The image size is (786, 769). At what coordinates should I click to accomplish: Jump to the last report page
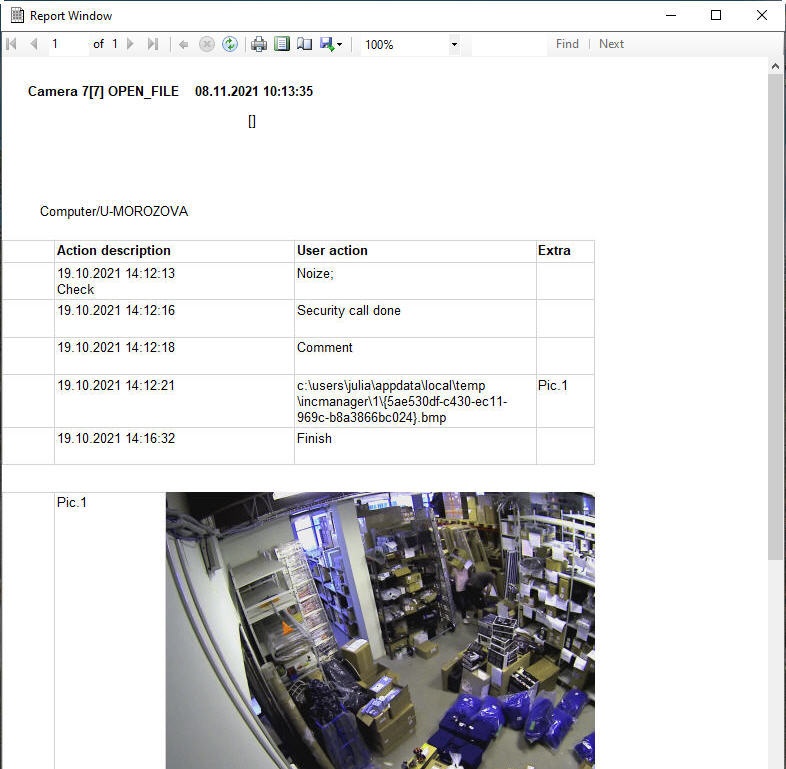[x=153, y=44]
